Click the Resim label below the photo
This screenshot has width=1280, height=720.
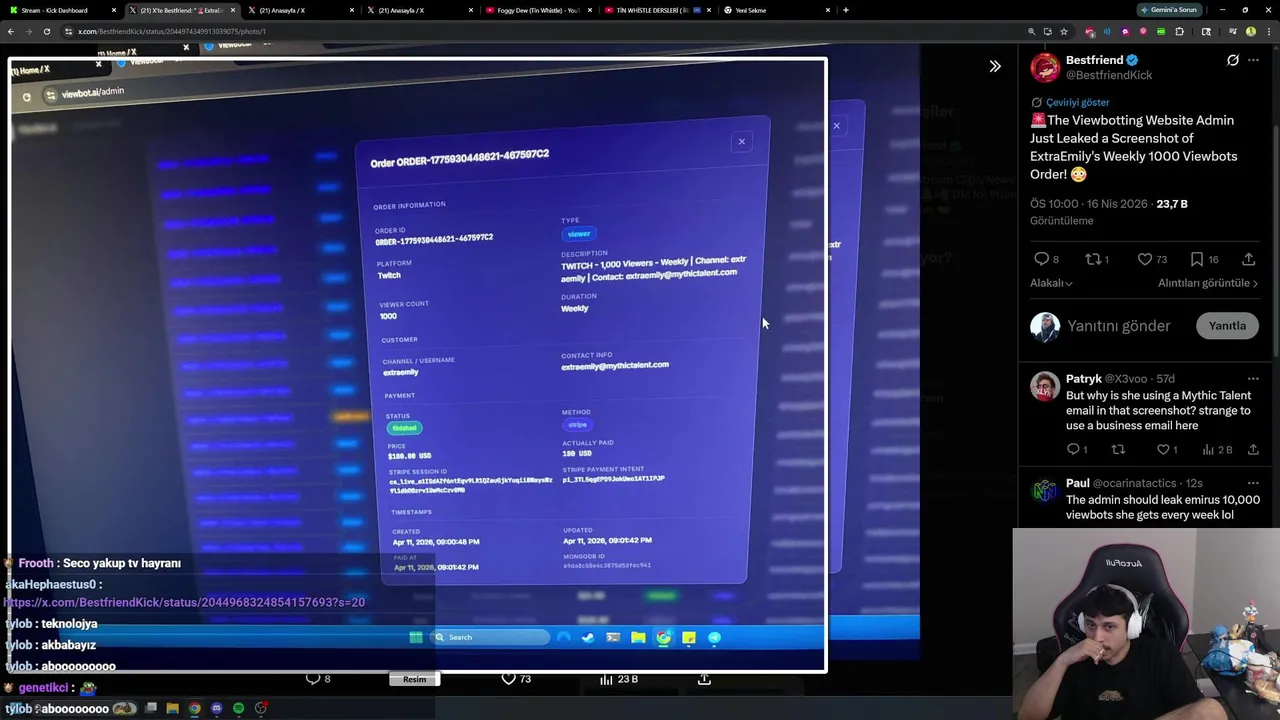point(414,679)
